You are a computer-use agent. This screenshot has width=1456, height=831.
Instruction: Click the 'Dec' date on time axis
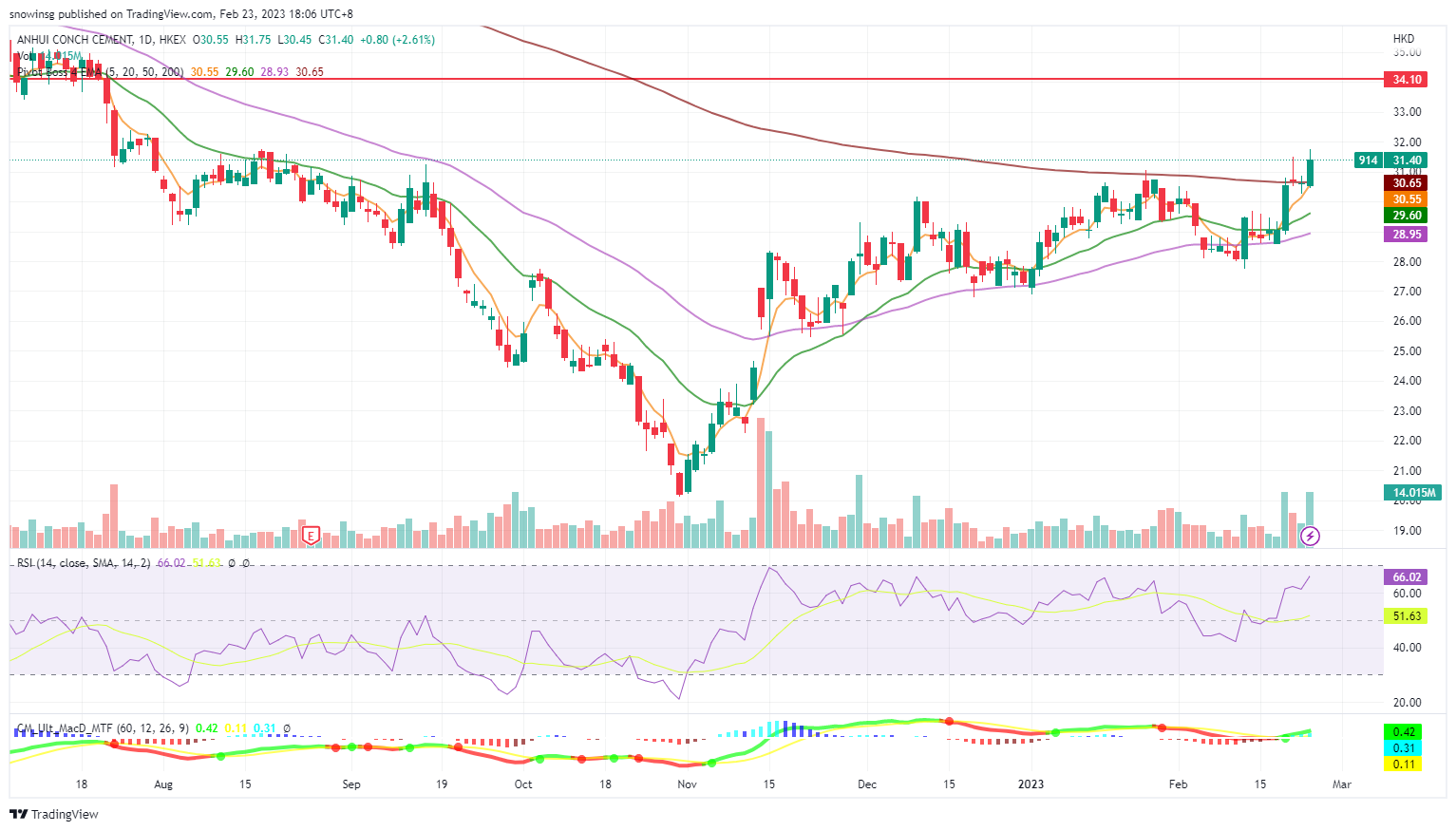point(867,784)
